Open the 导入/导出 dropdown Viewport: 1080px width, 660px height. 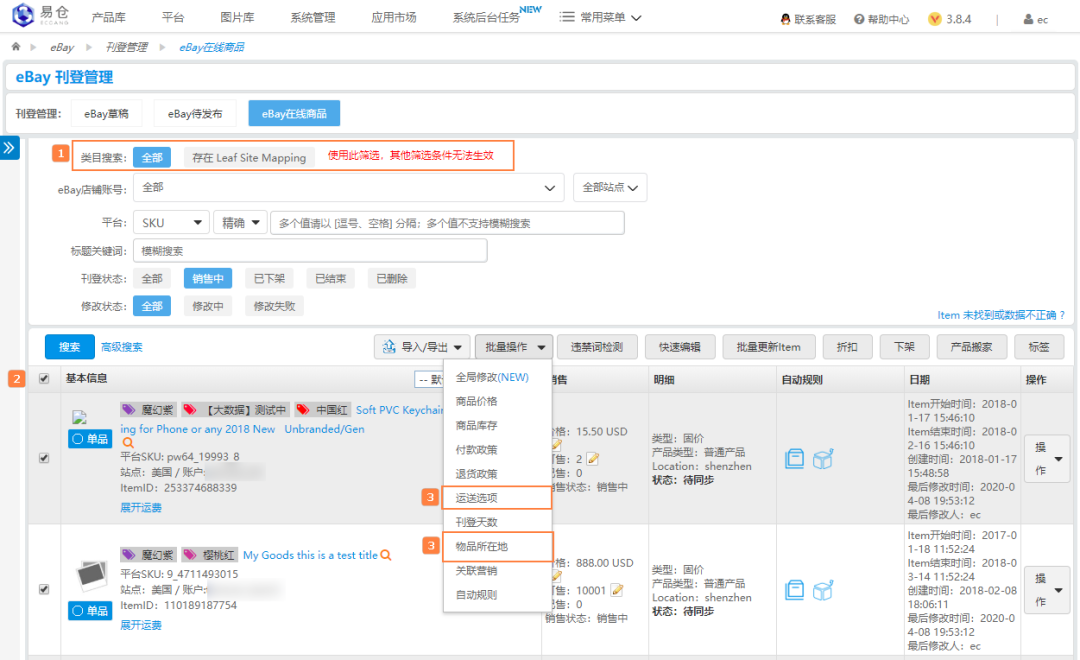[422, 347]
